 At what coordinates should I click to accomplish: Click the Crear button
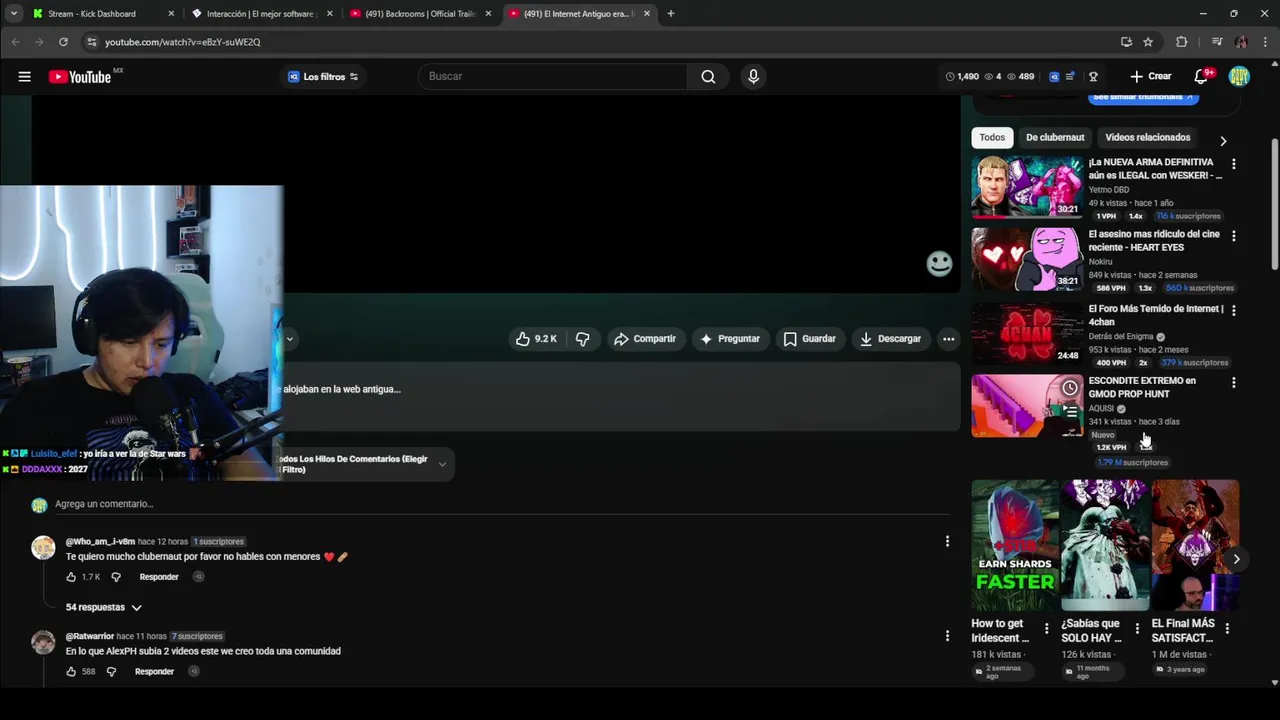pyautogui.click(x=1151, y=76)
